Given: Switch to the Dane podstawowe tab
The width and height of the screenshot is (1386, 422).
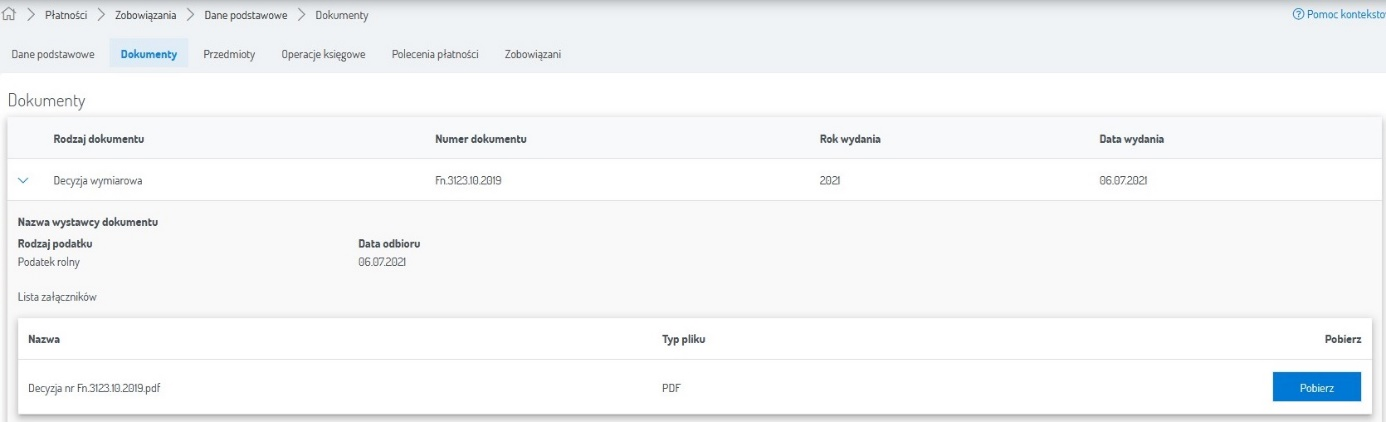Looking at the screenshot, I should [x=53, y=54].
